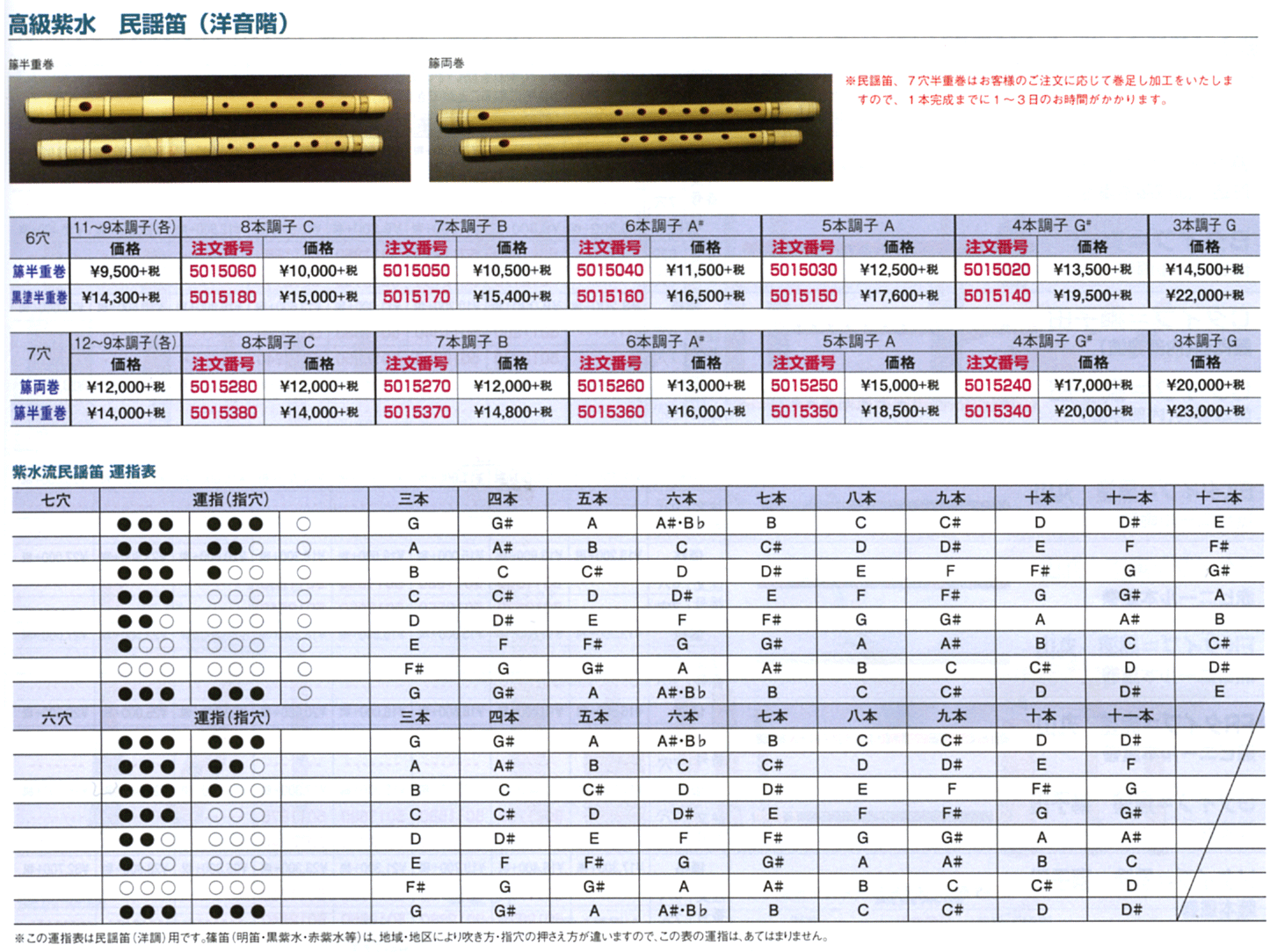The image size is (1270, 952).
Task: Click the 7穴 table header cell
Action: click(x=39, y=353)
